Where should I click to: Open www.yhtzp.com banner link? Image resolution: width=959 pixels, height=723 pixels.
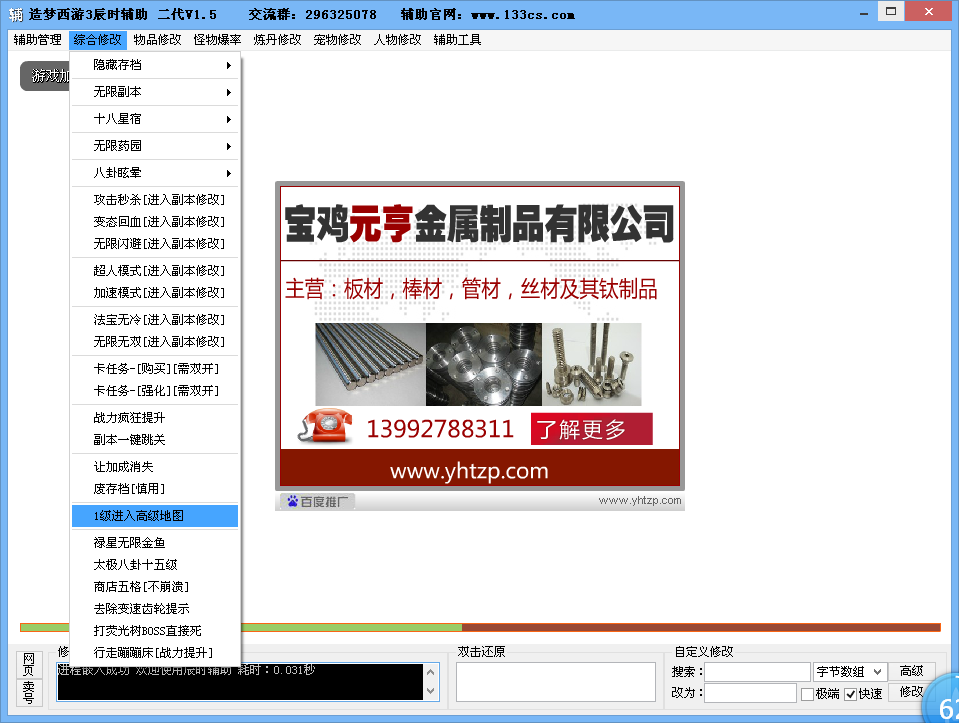(469, 471)
